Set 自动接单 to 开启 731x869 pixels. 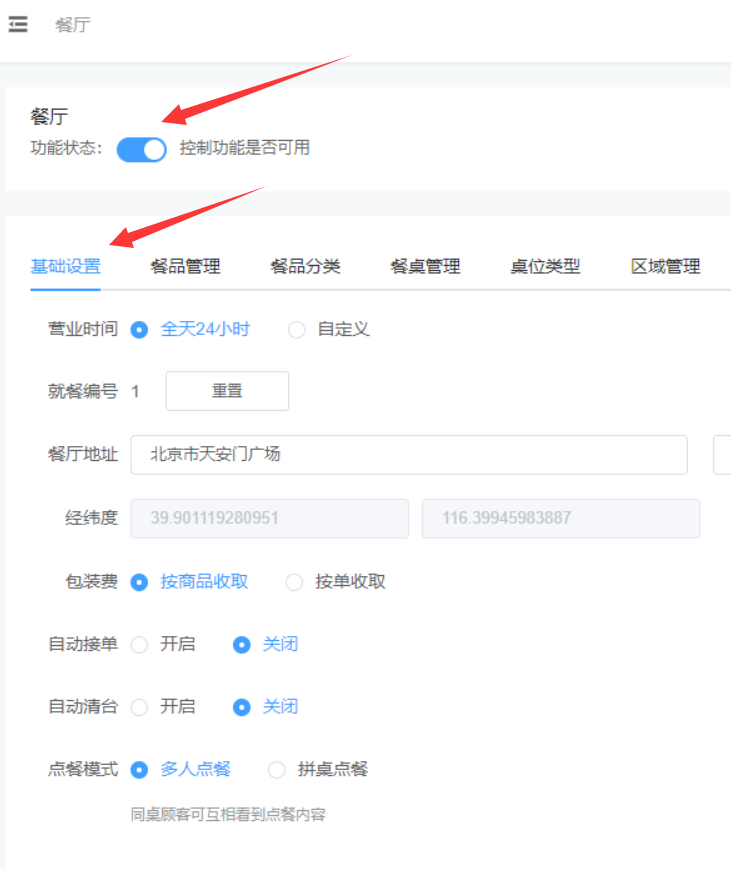tap(163, 645)
